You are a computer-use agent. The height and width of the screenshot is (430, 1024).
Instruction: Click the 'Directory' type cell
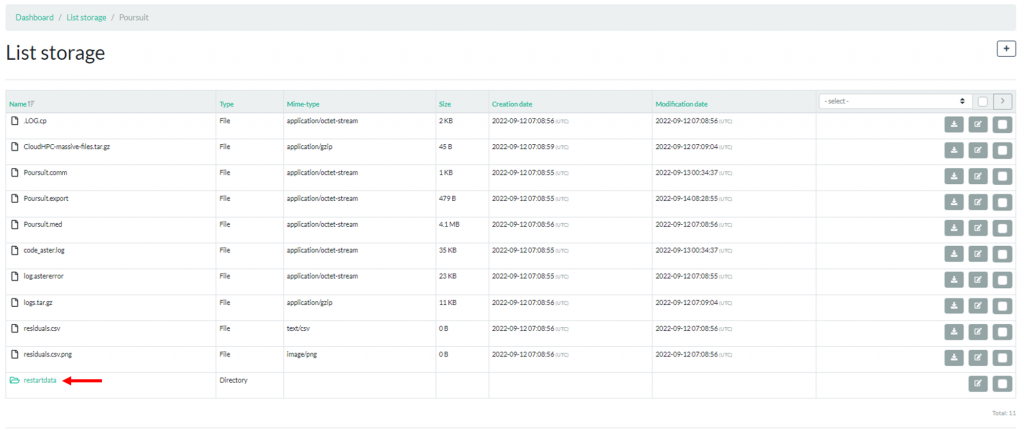point(233,380)
